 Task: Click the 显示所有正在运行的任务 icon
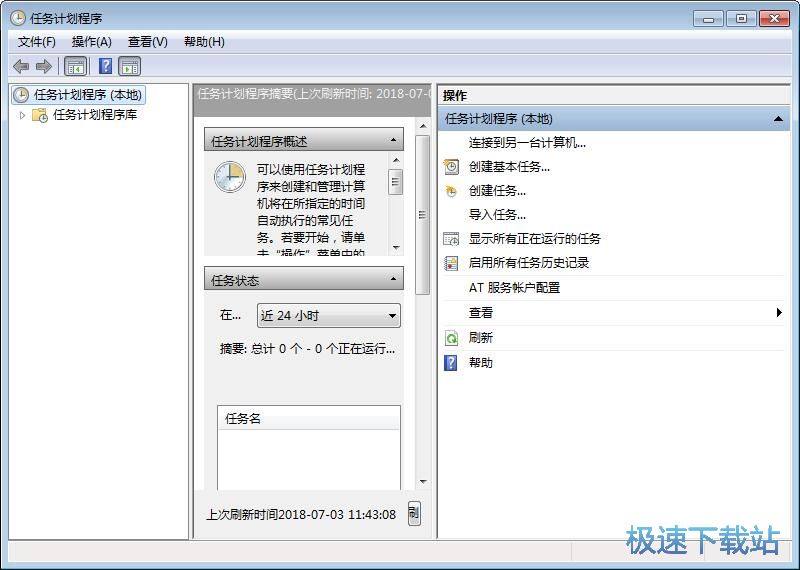(x=451, y=239)
